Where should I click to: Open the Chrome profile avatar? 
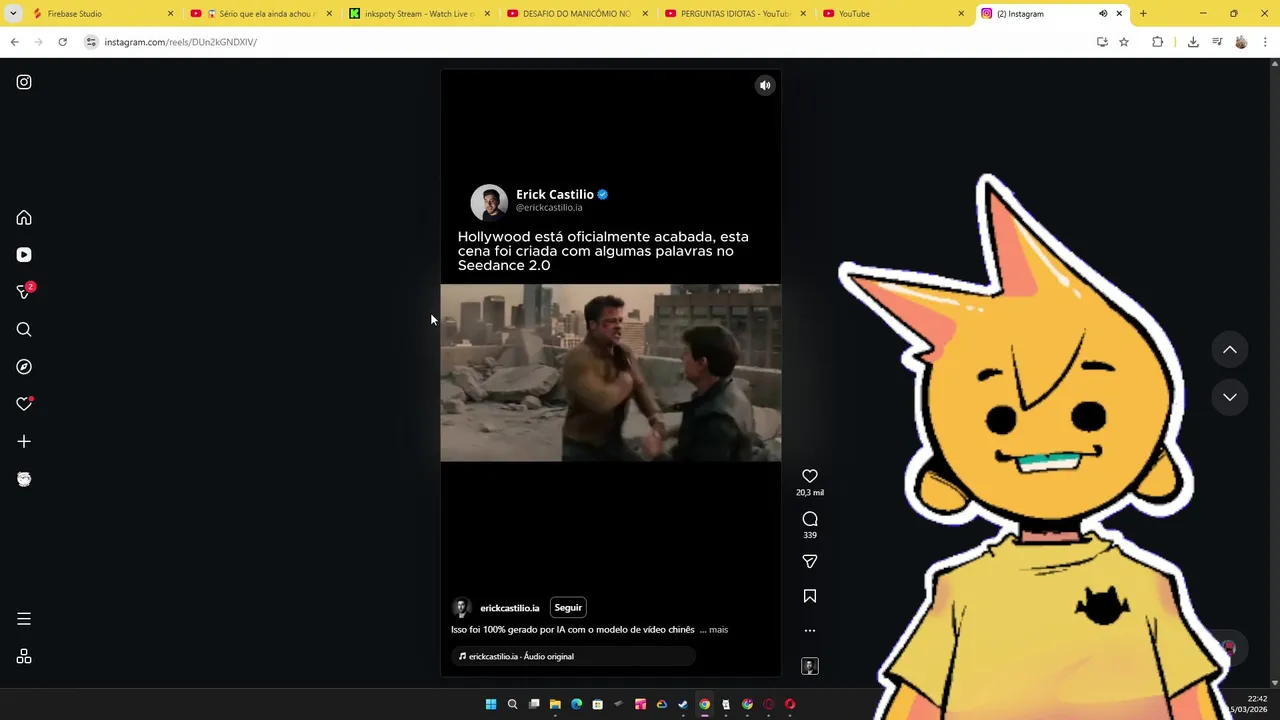coord(1241,42)
